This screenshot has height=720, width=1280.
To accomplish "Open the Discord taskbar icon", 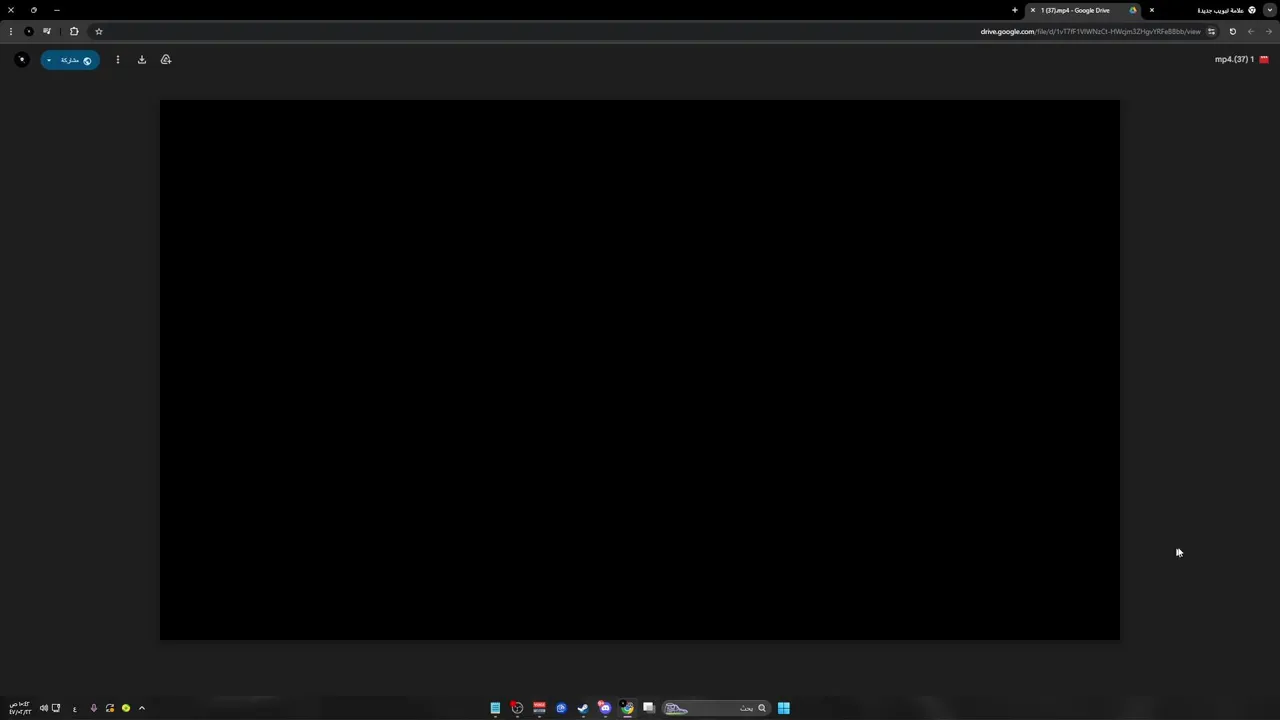I will point(605,708).
